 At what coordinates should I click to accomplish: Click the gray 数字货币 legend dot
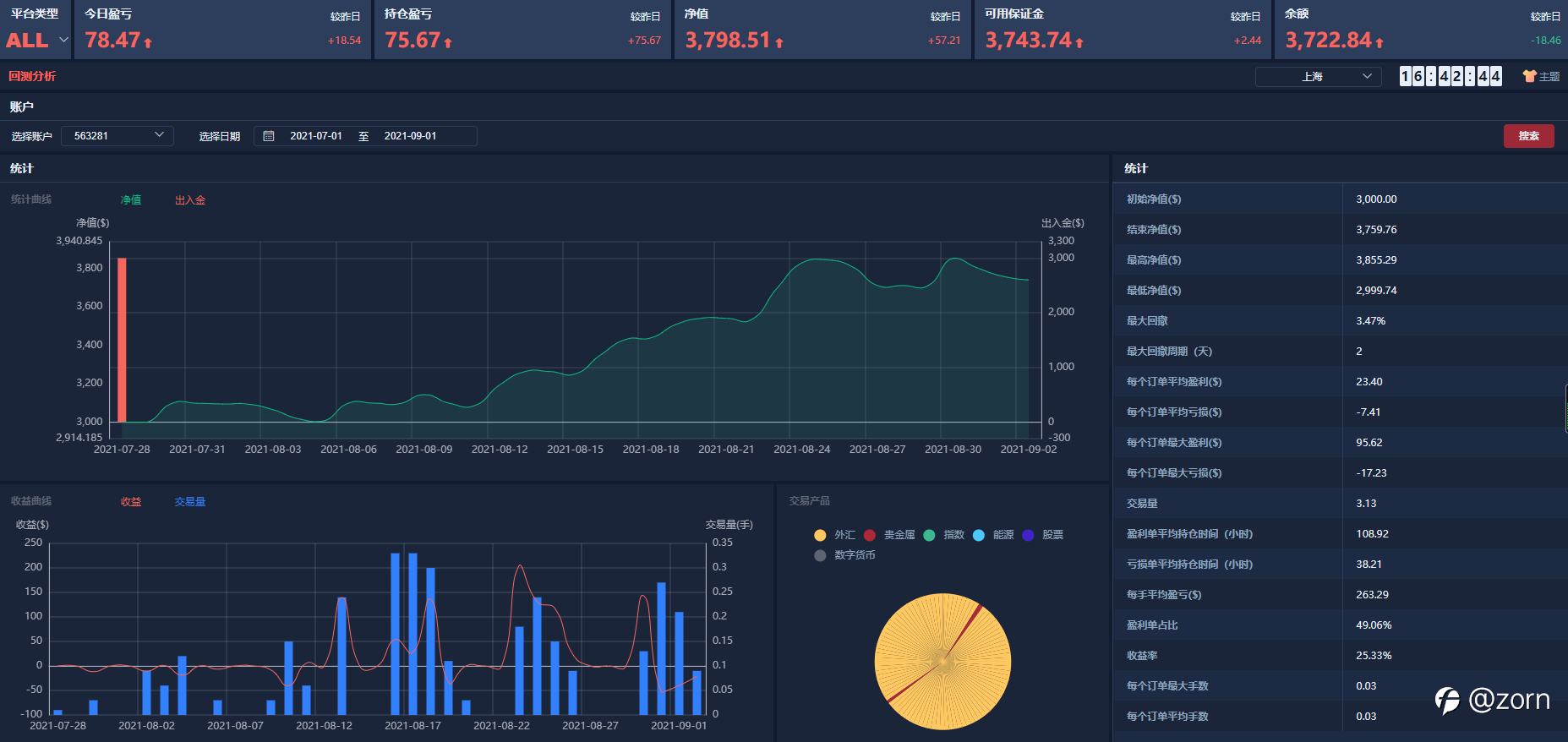click(820, 555)
